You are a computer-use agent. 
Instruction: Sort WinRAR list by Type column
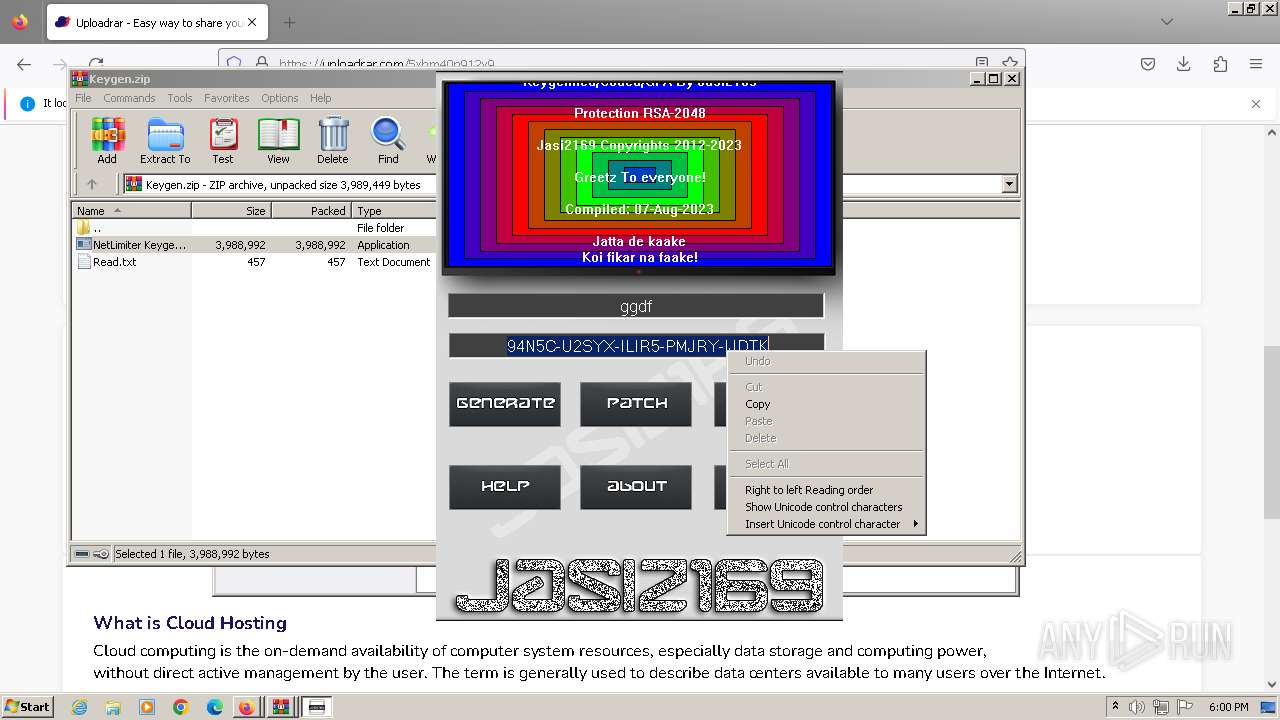394,211
